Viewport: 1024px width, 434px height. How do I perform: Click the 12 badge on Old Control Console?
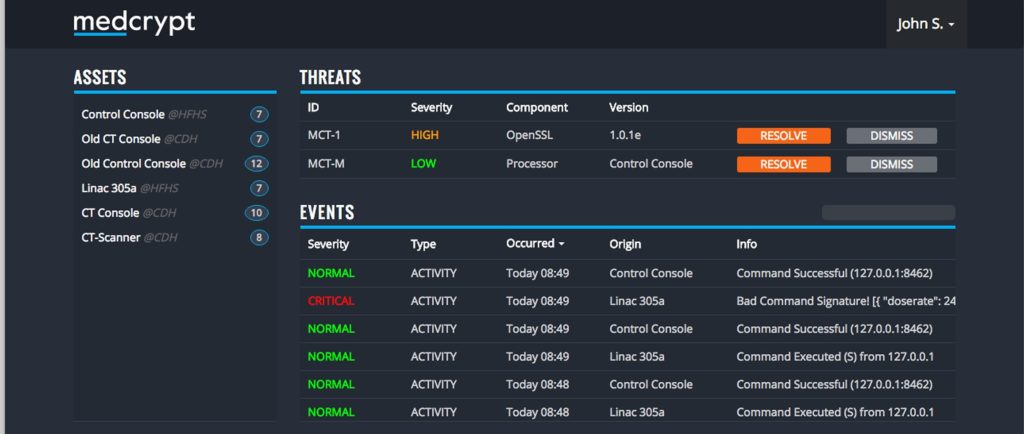tap(257, 164)
